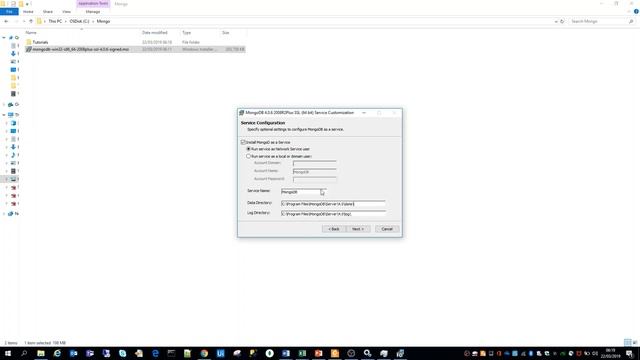Open Outlook from taskbar
Image resolution: width=640 pixels, height=360 pixels.
pos(73,353)
